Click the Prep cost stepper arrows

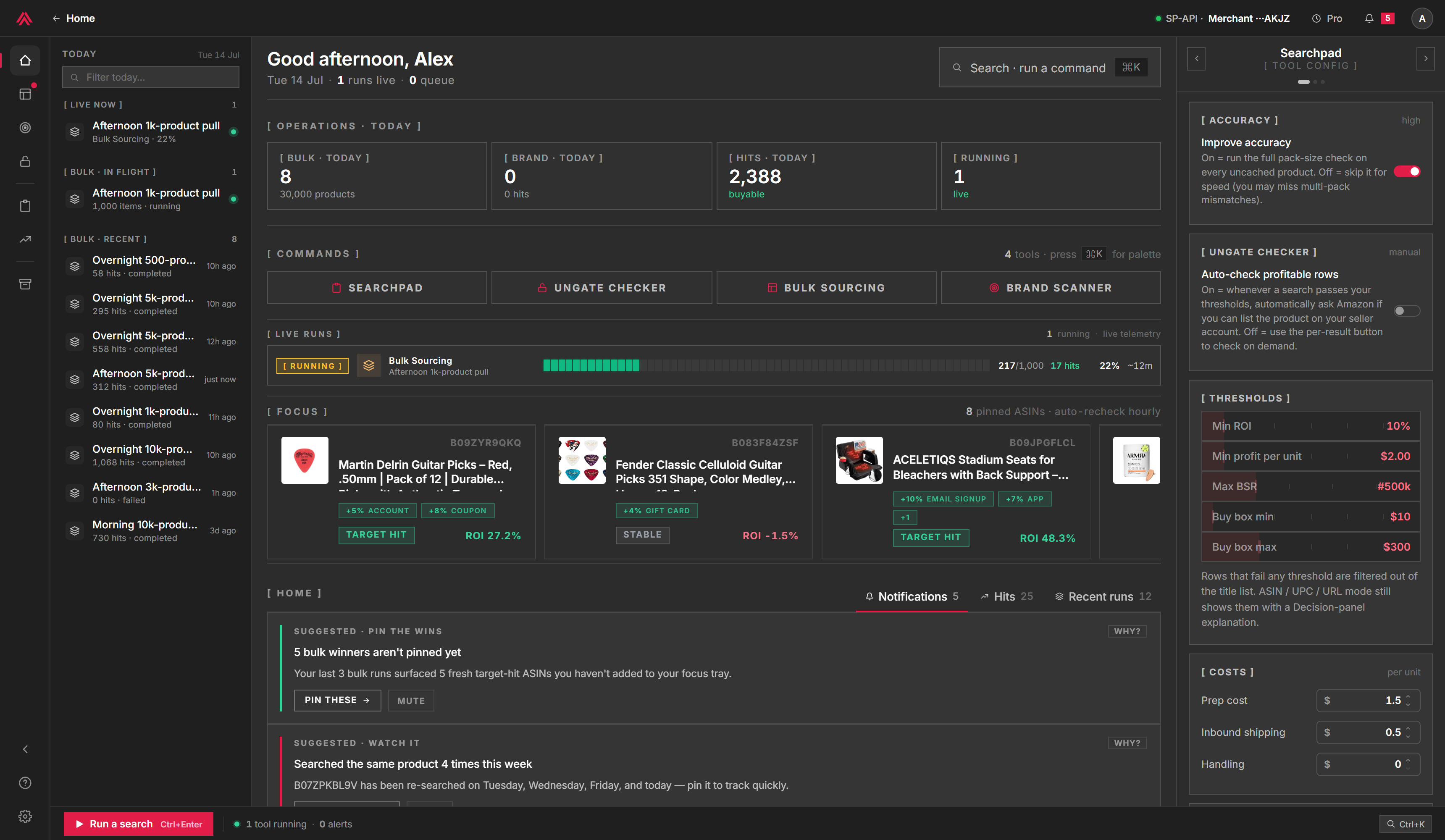pos(1408,700)
